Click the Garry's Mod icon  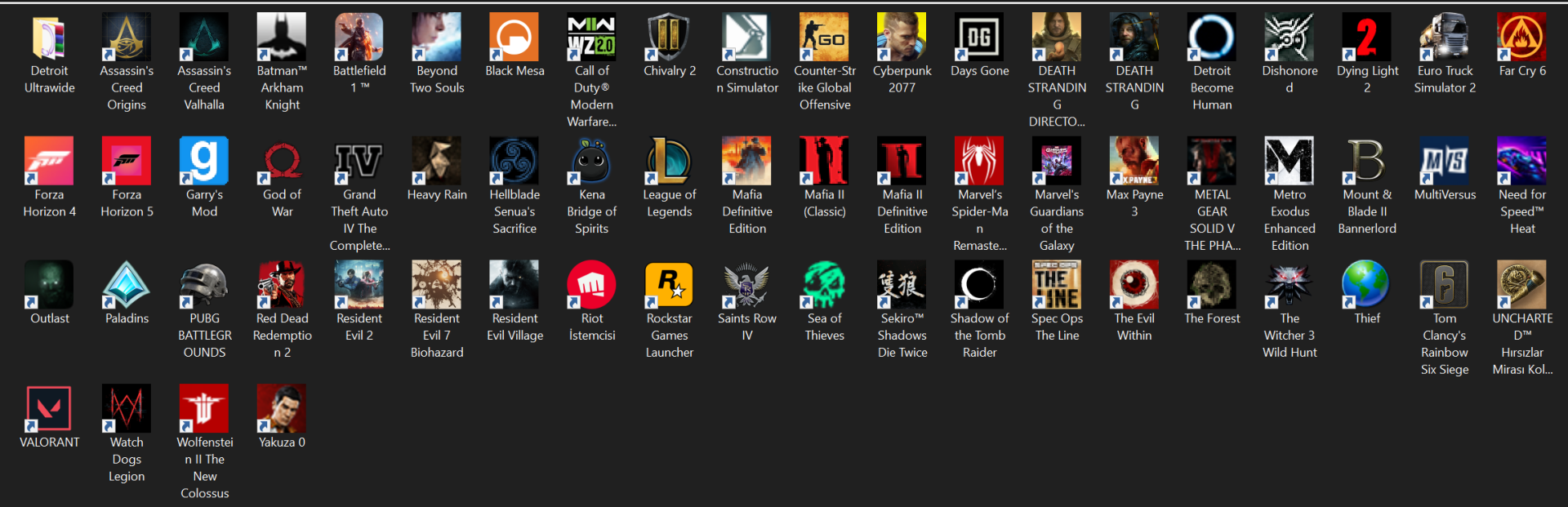[204, 161]
